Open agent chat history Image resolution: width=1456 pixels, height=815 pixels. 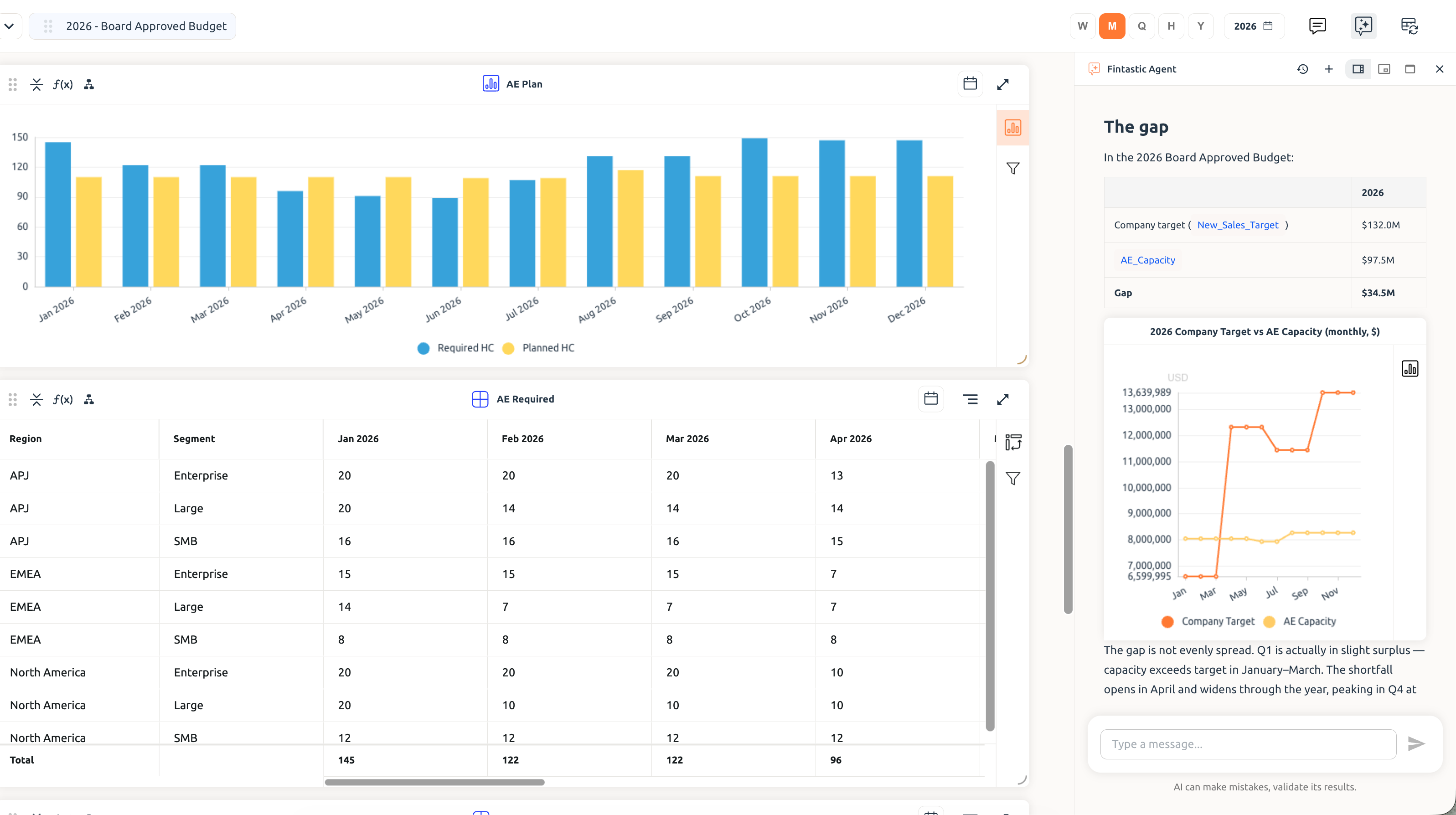pos(1302,69)
